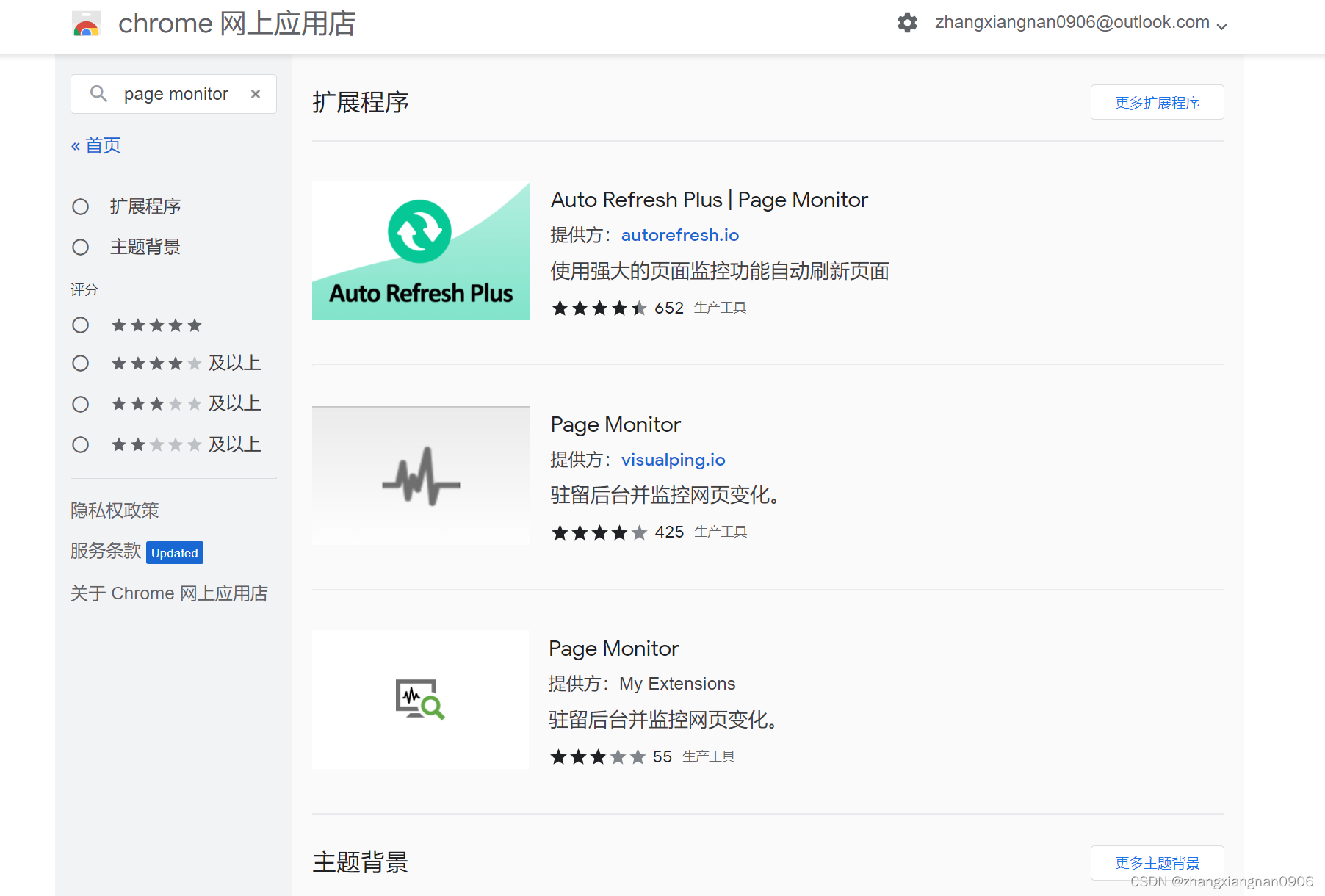Click the 更多主题背景 button

1157,863
